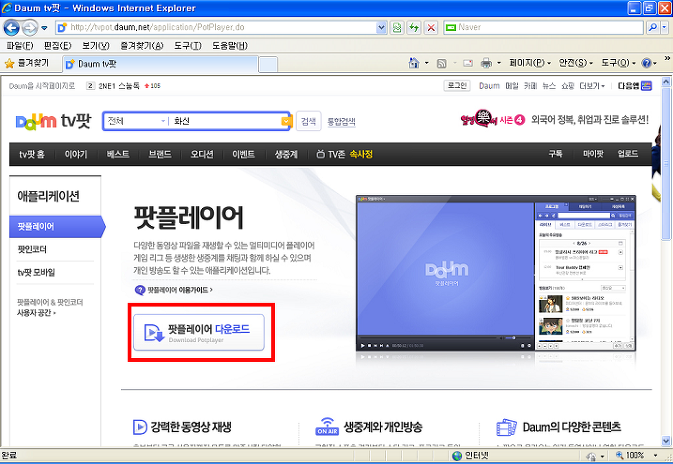Screen dimensions: 673x464
Task: Open the search provider dropdown arrow
Action: pos(664,27)
